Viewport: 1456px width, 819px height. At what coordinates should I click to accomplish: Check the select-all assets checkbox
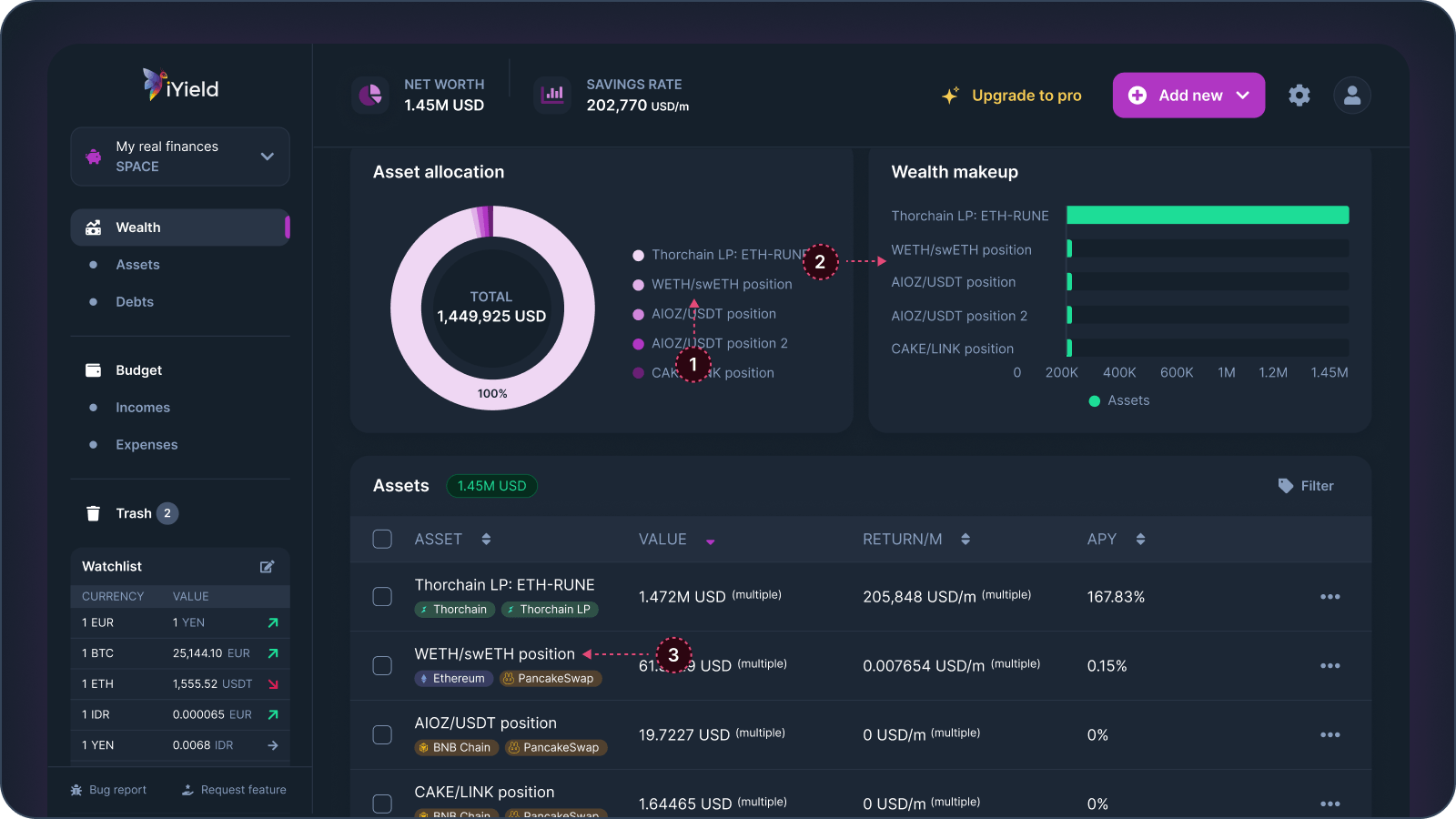click(x=382, y=540)
